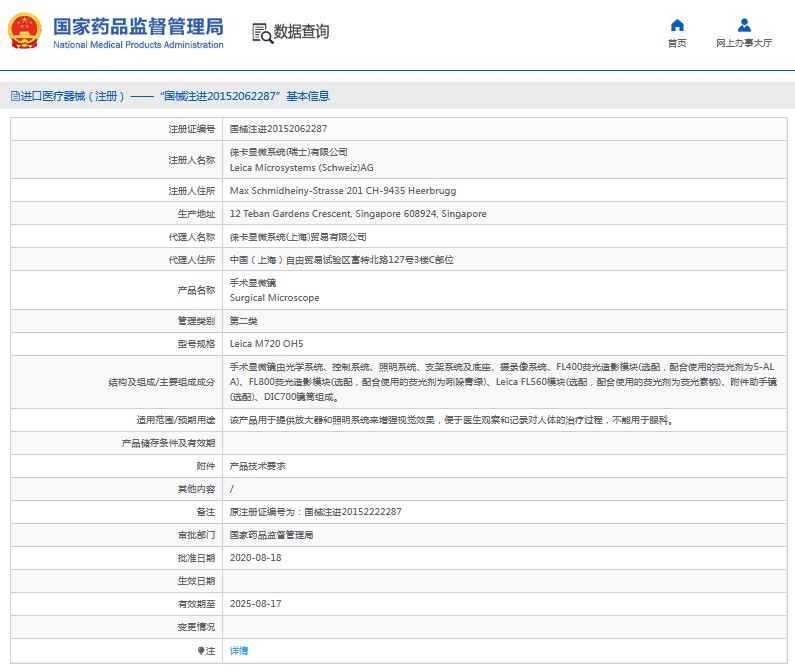Select registration number 国械注进20152062287 cell
This screenshot has height=671, width=795.
point(278,129)
